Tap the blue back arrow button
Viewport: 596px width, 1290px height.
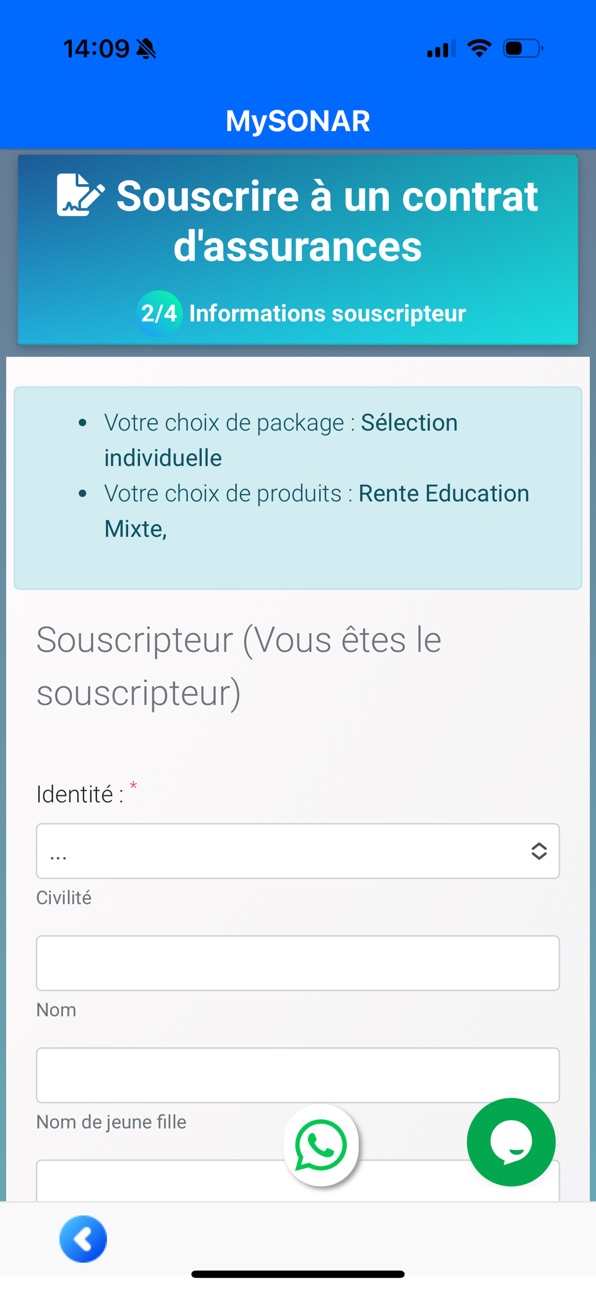pyautogui.click(x=83, y=1239)
